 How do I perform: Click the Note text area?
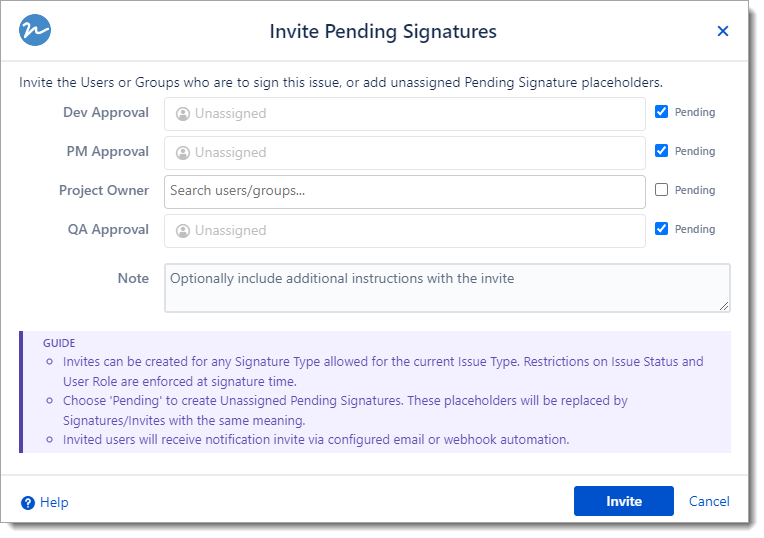coord(446,287)
